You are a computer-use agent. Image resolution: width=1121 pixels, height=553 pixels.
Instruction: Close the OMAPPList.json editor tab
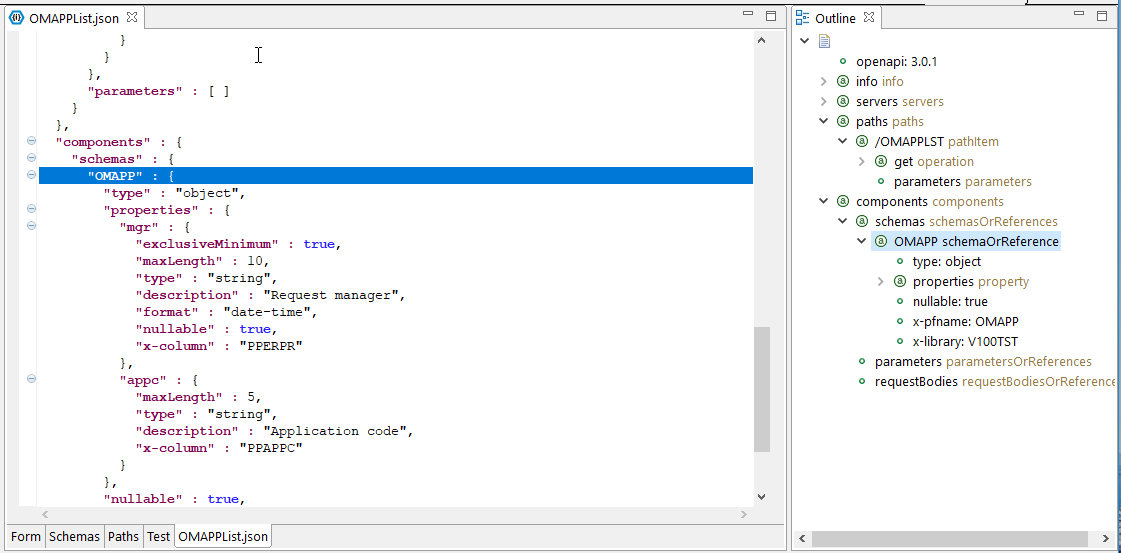[x=132, y=18]
